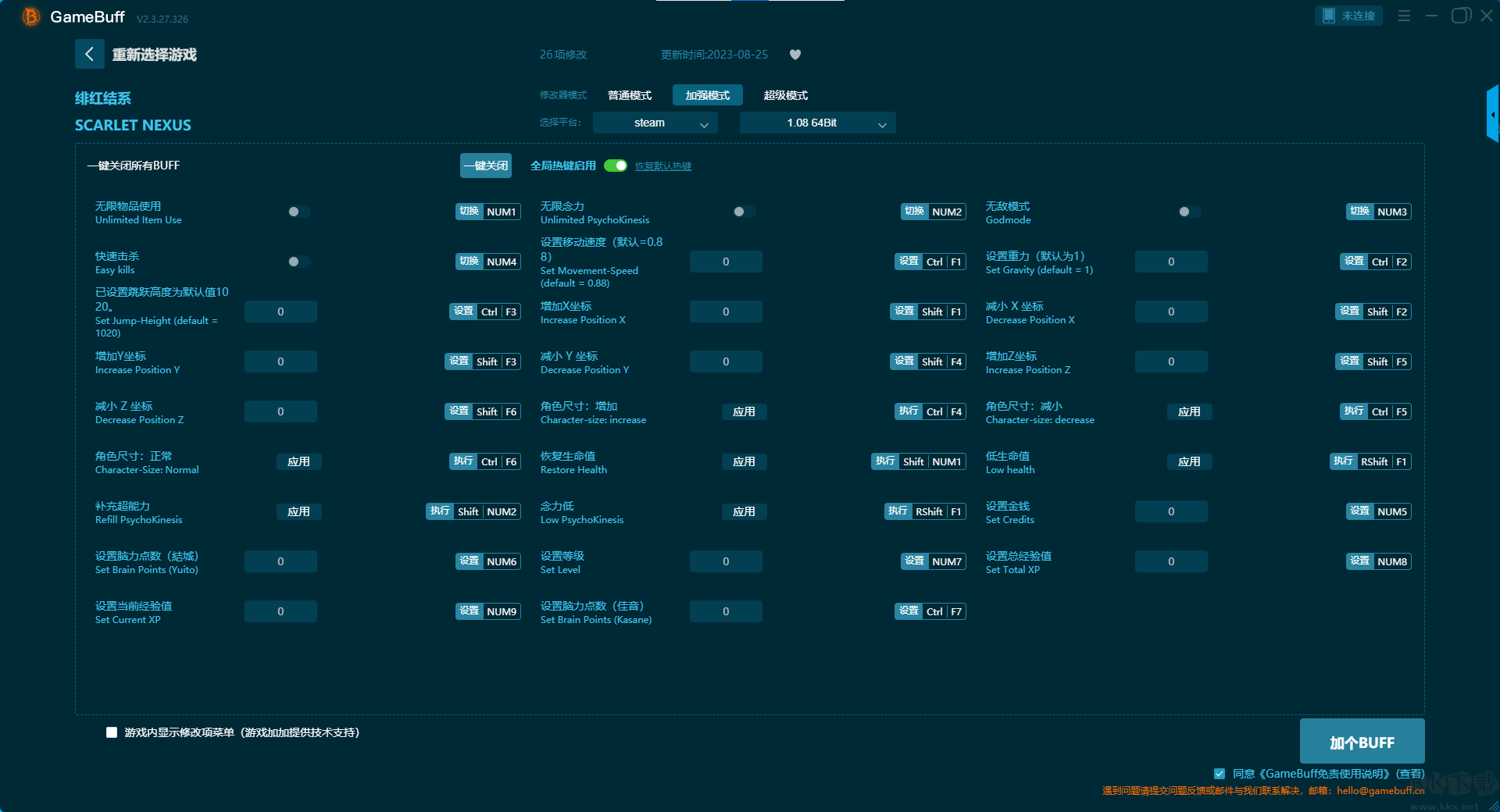The image size is (1500, 812).
Task: Switch to 普通模式 tab
Action: [630, 95]
